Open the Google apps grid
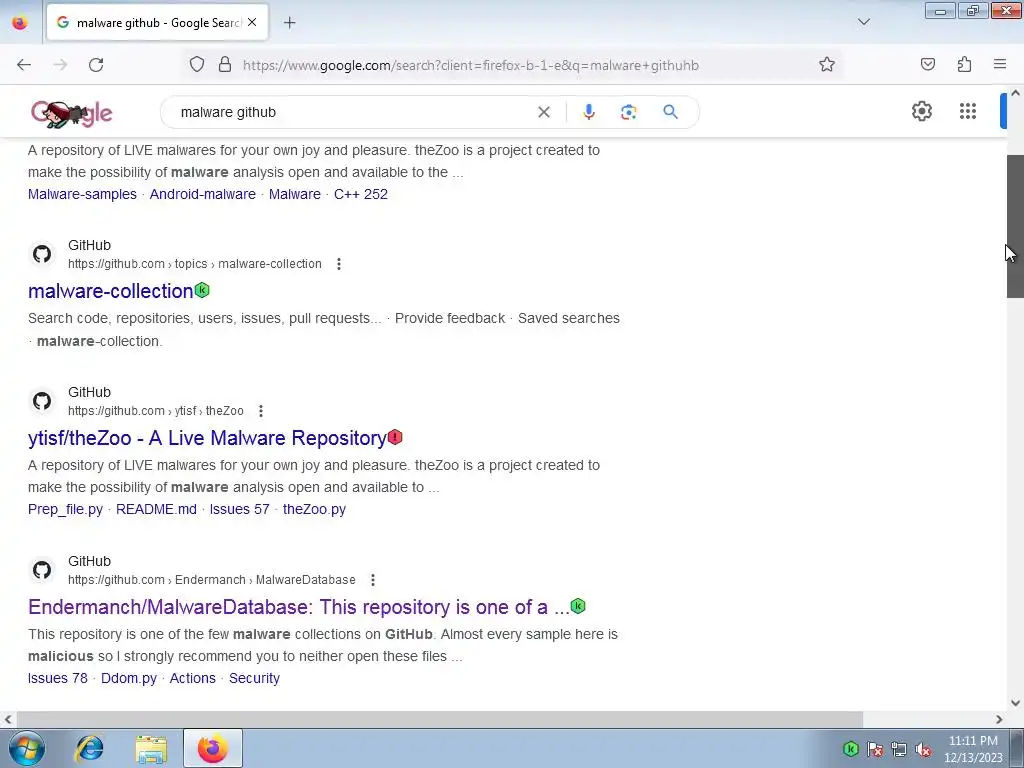 click(968, 111)
